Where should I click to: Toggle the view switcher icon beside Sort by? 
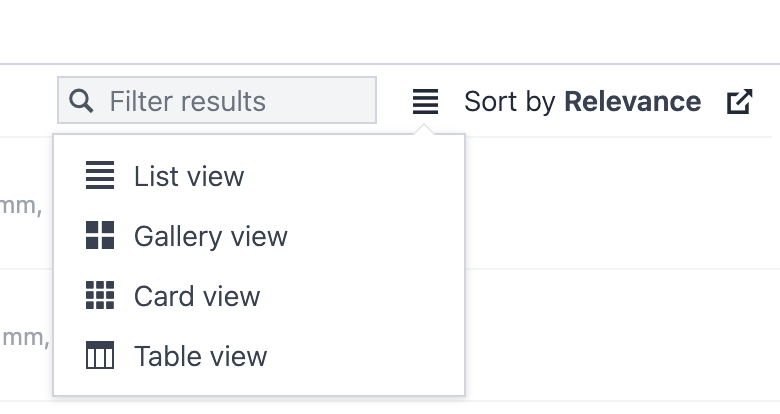425,101
